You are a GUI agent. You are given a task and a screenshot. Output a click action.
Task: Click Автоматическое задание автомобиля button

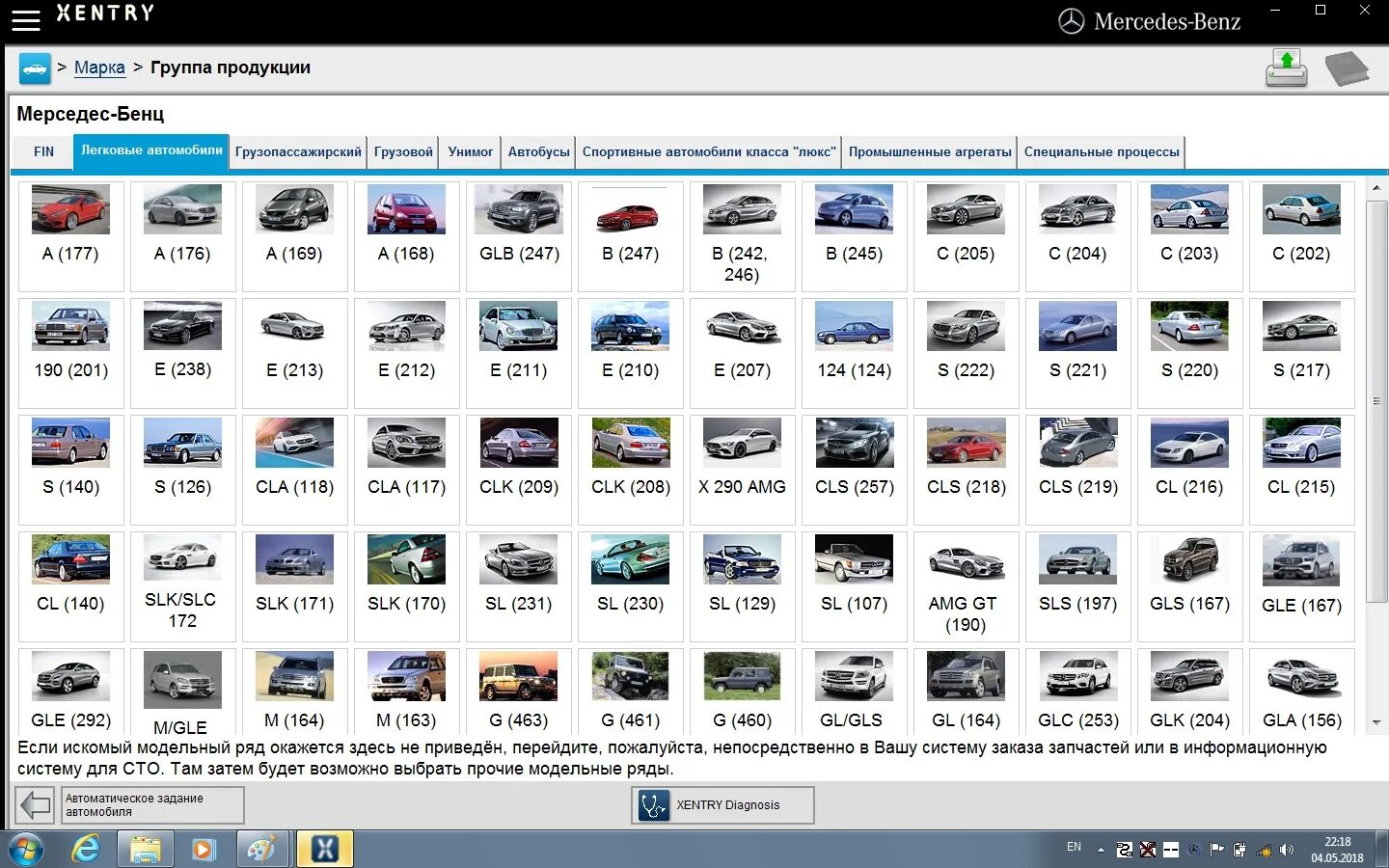click(152, 805)
